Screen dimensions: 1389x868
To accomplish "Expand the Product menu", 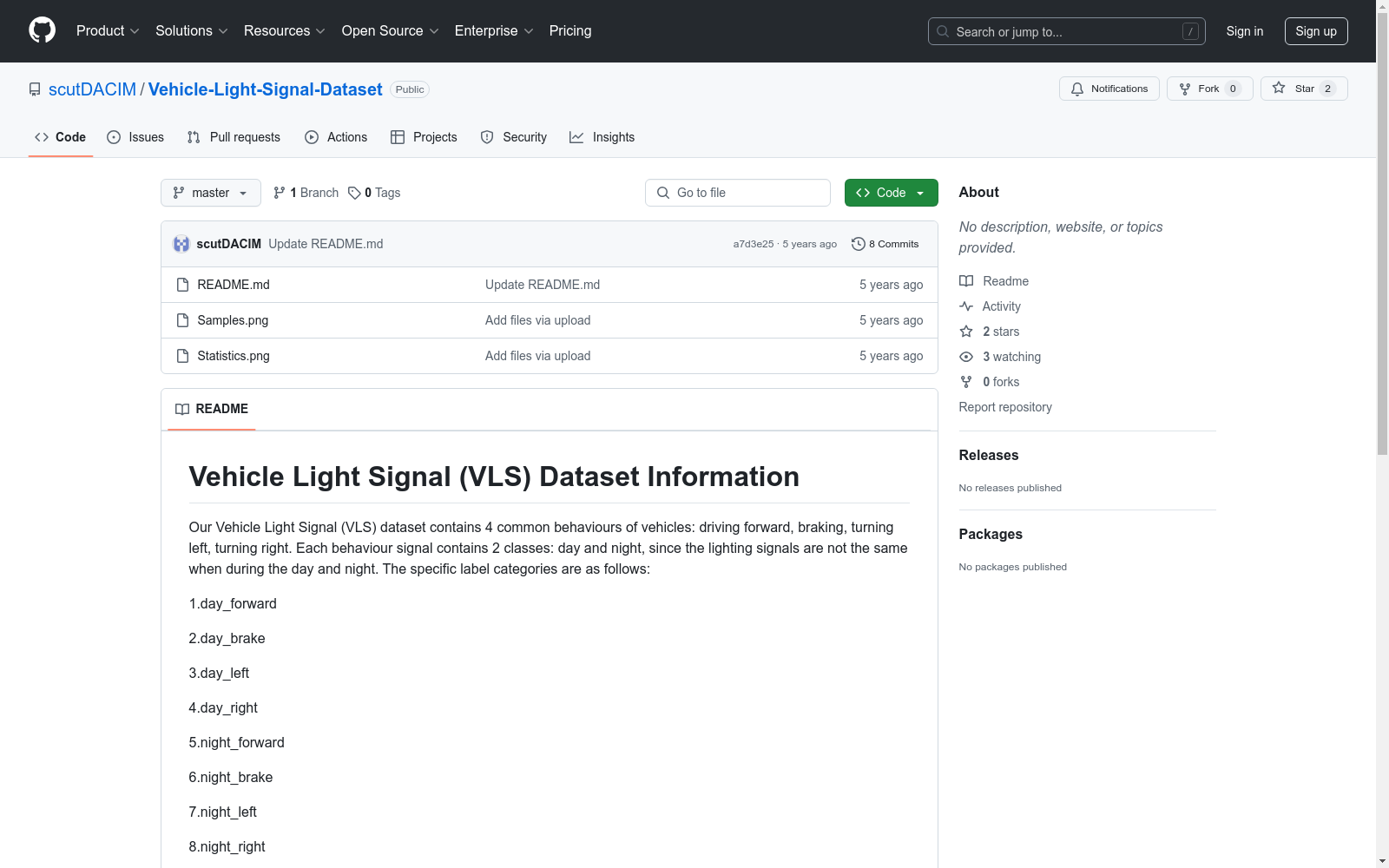I will click(108, 31).
